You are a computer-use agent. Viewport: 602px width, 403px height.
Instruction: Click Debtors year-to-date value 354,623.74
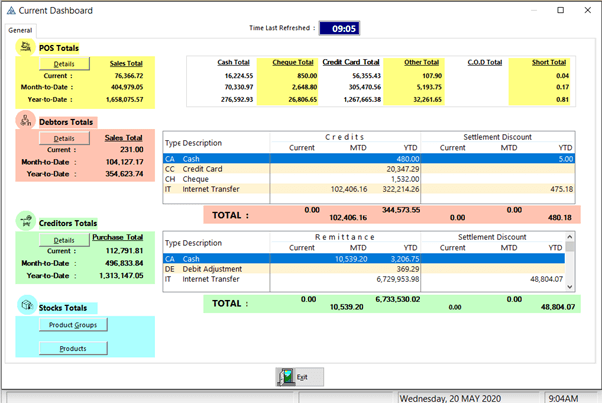124,174
